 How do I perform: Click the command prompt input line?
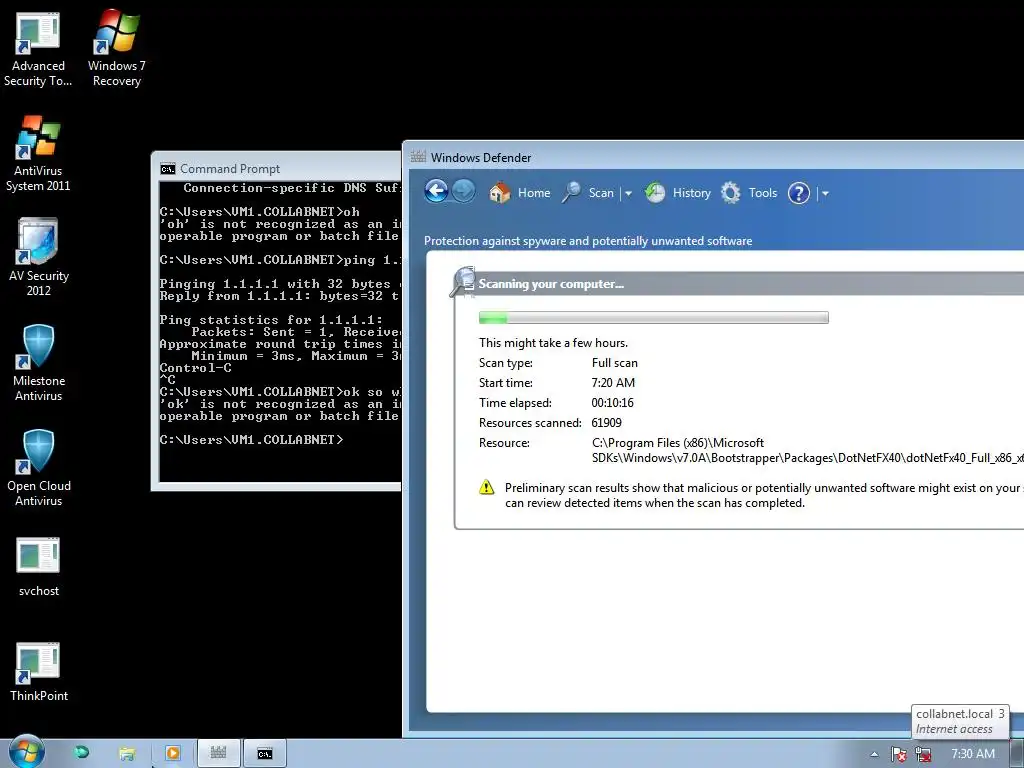coord(251,440)
